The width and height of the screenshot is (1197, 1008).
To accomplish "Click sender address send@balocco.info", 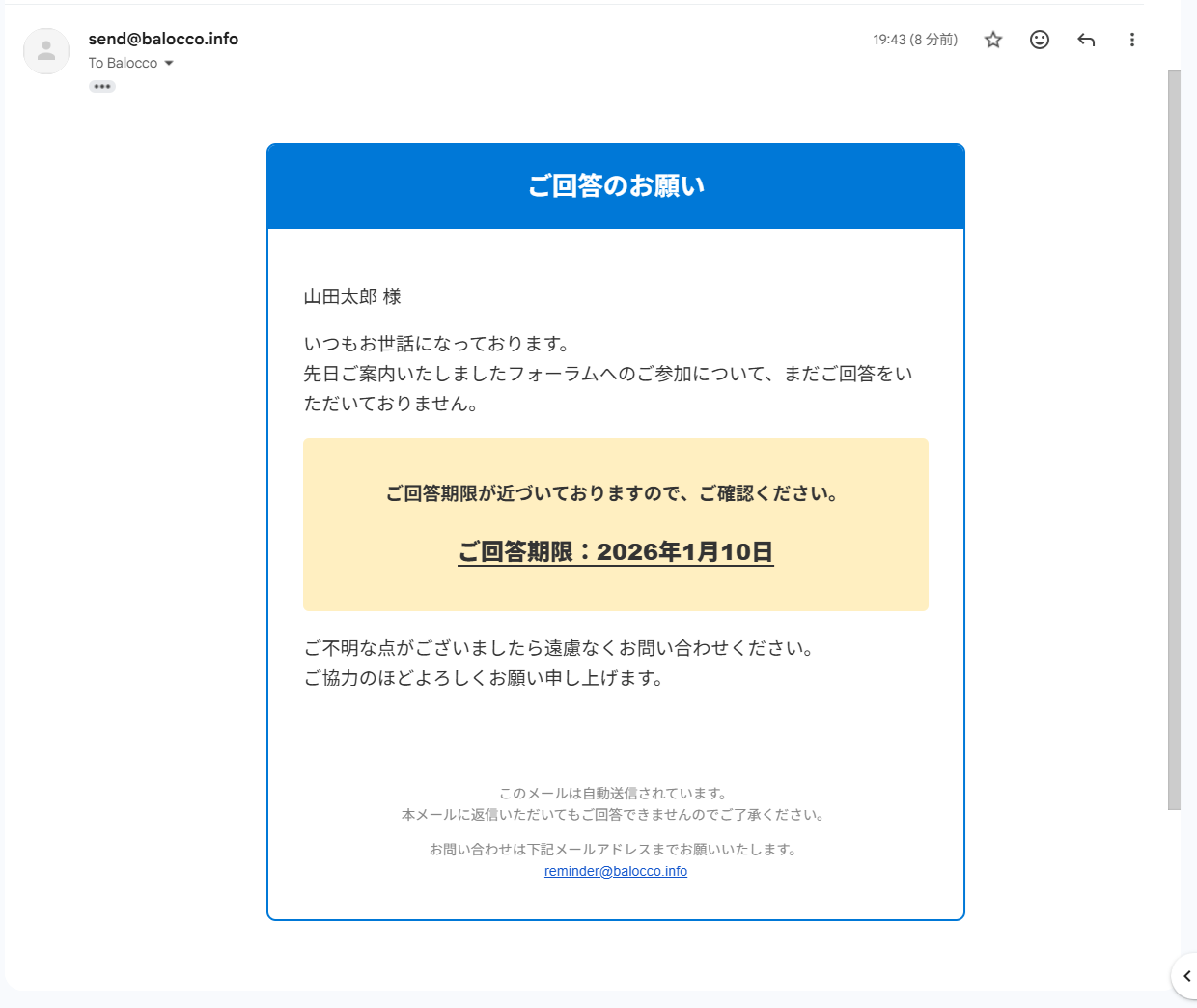I will 163,39.
